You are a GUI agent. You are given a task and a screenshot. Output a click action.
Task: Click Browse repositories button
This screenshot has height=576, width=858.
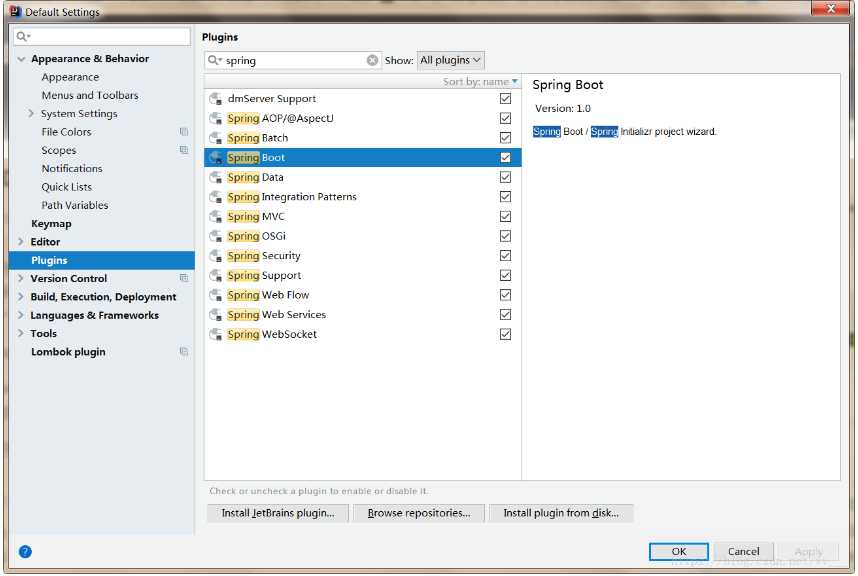pyautogui.click(x=419, y=513)
